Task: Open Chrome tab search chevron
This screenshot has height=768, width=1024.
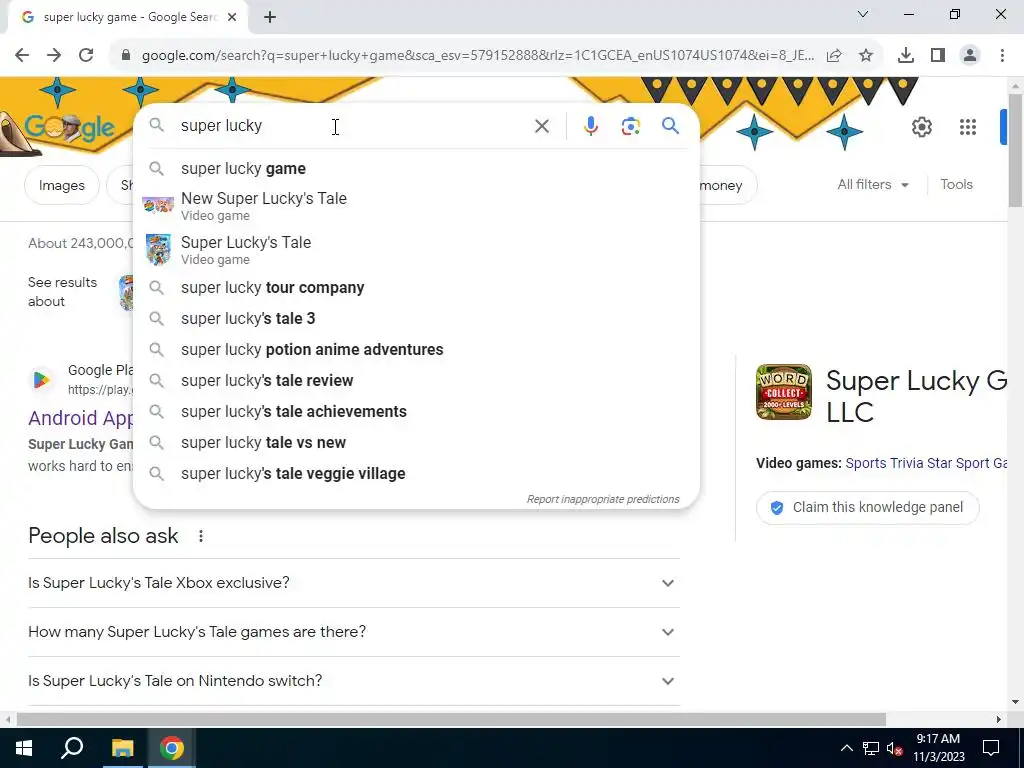Action: pyautogui.click(x=863, y=14)
